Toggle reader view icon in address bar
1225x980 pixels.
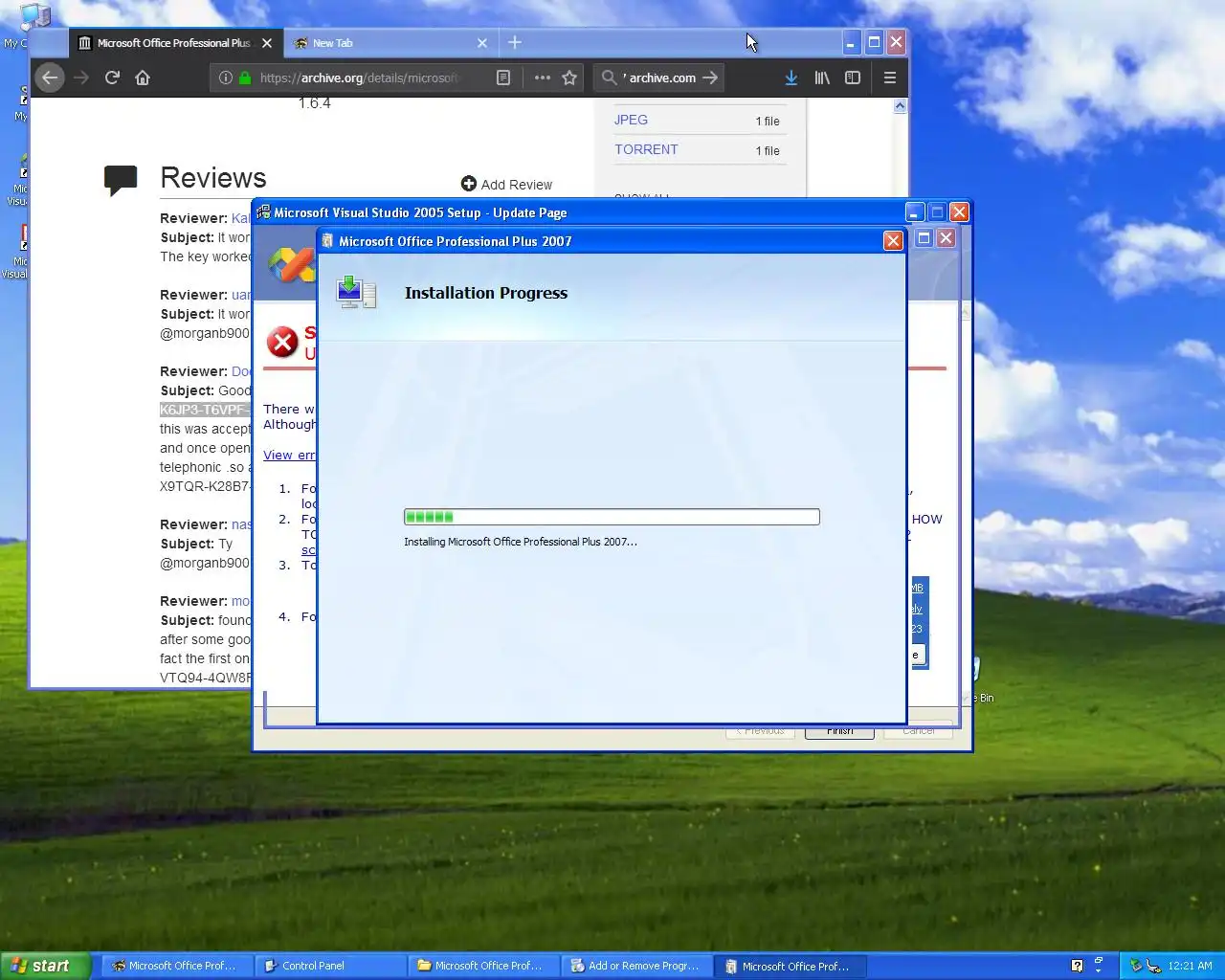(x=503, y=78)
